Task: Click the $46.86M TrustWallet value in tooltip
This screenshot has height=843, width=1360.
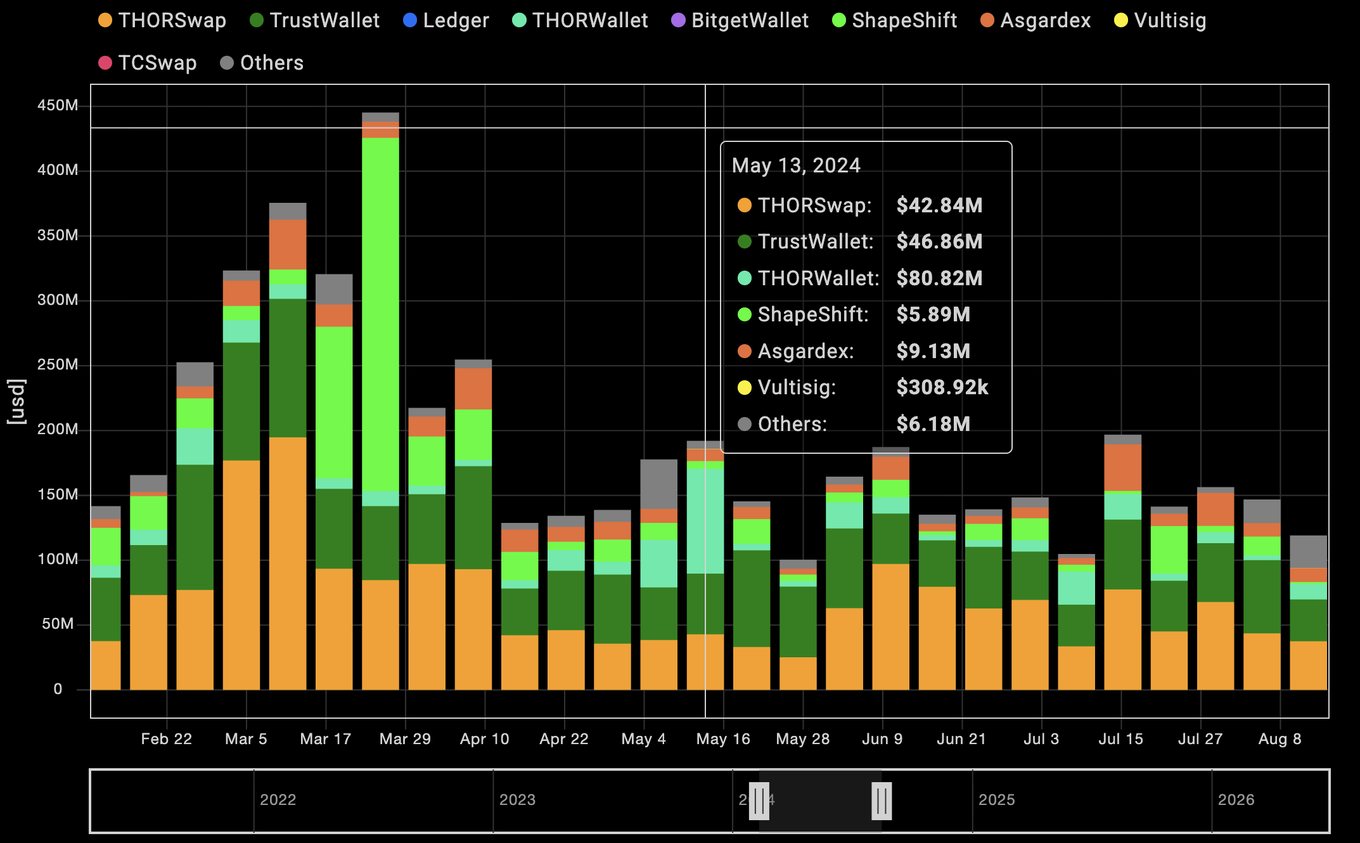Action: point(939,242)
